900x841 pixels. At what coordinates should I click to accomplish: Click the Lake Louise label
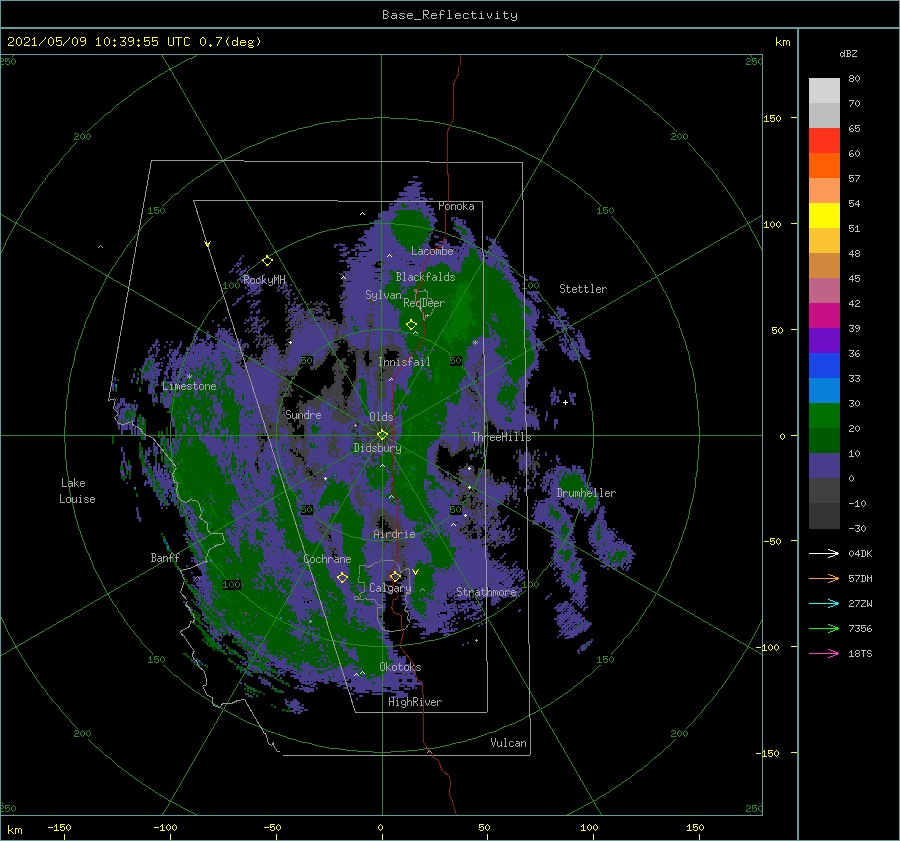coord(77,491)
